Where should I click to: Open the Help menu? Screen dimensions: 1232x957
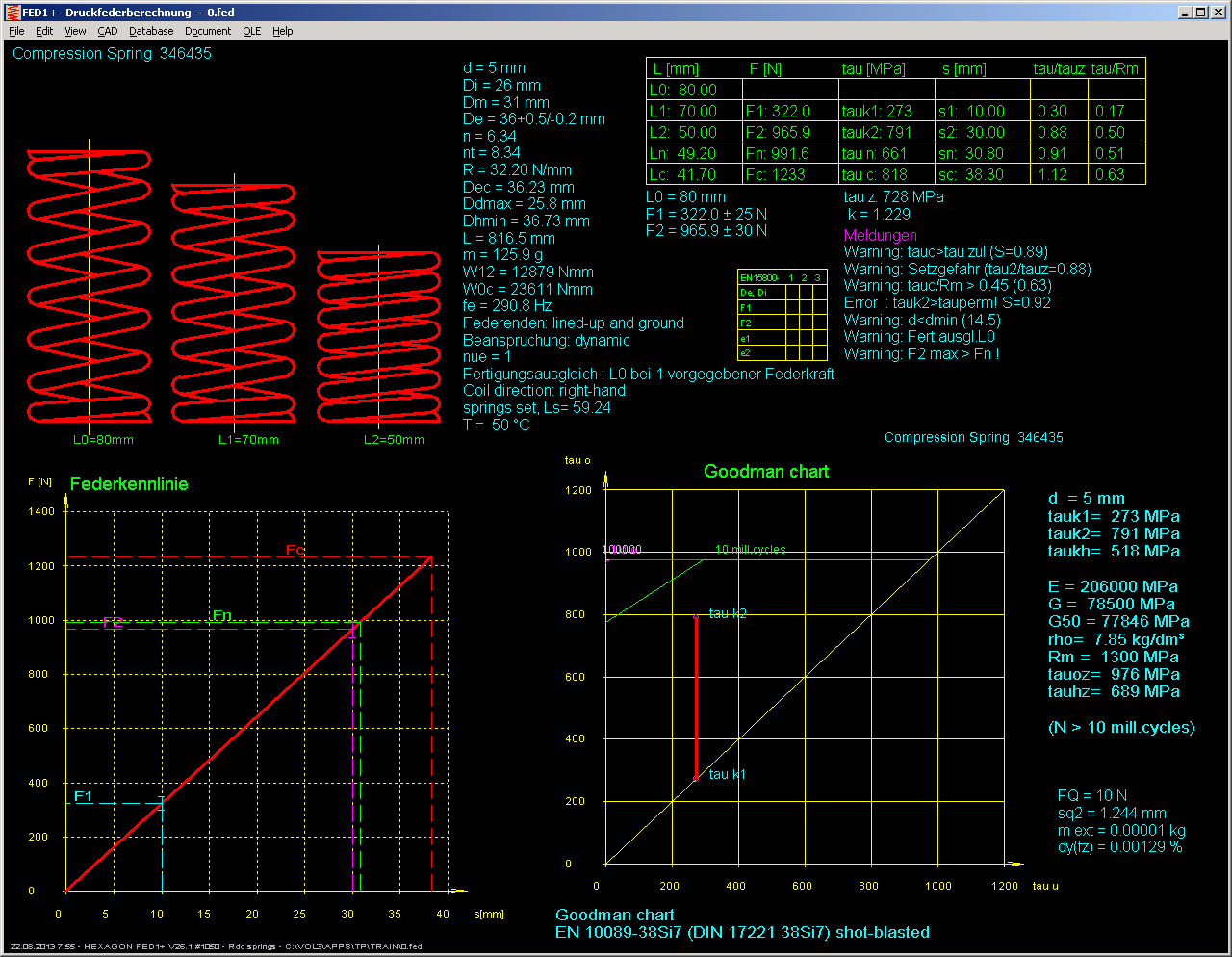tap(282, 31)
